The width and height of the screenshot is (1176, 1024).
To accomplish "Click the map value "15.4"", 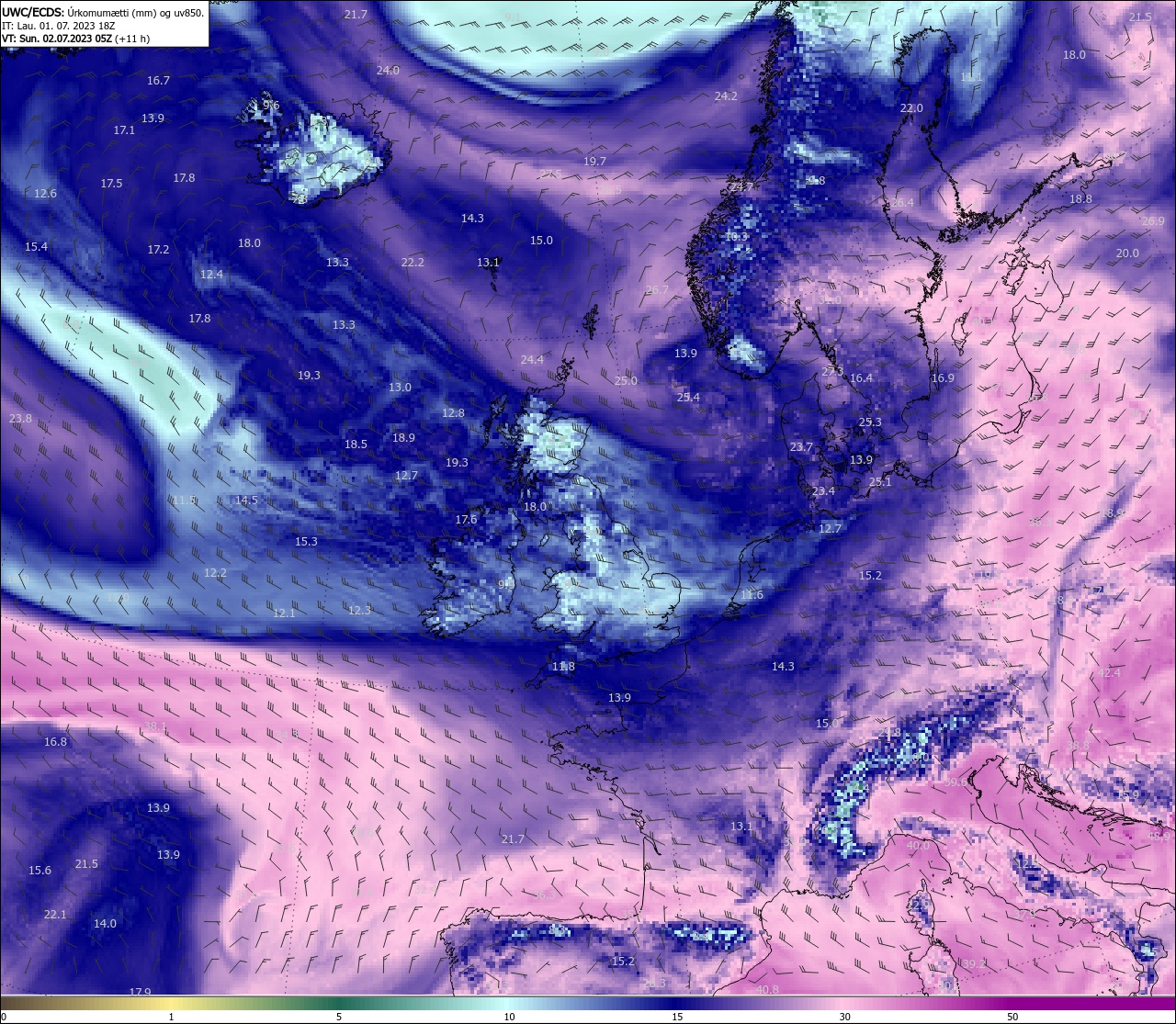I will pyautogui.click(x=36, y=247).
